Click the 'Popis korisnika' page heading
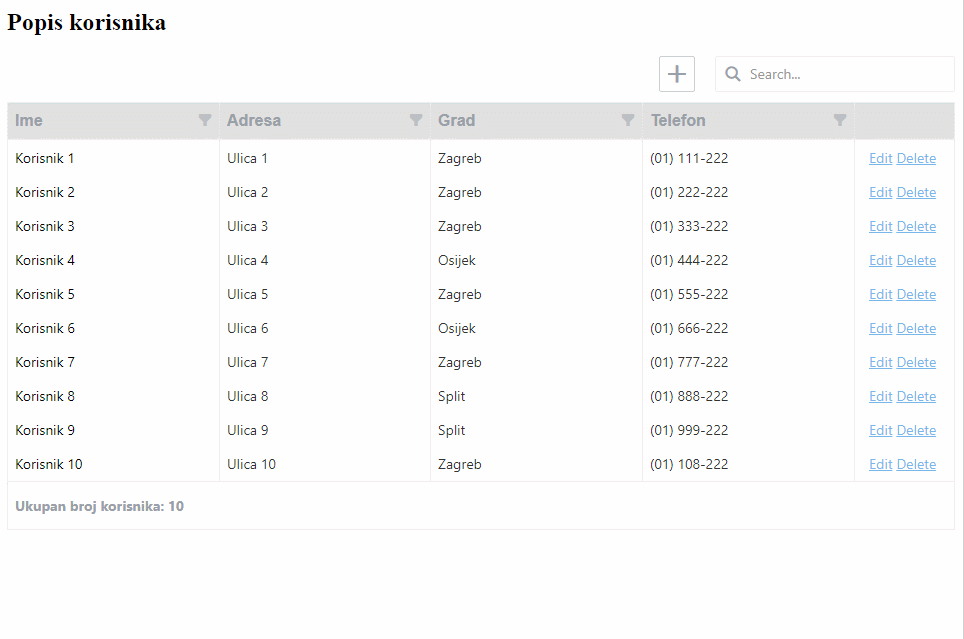This screenshot has height=639, width=964. pos(87,23)
